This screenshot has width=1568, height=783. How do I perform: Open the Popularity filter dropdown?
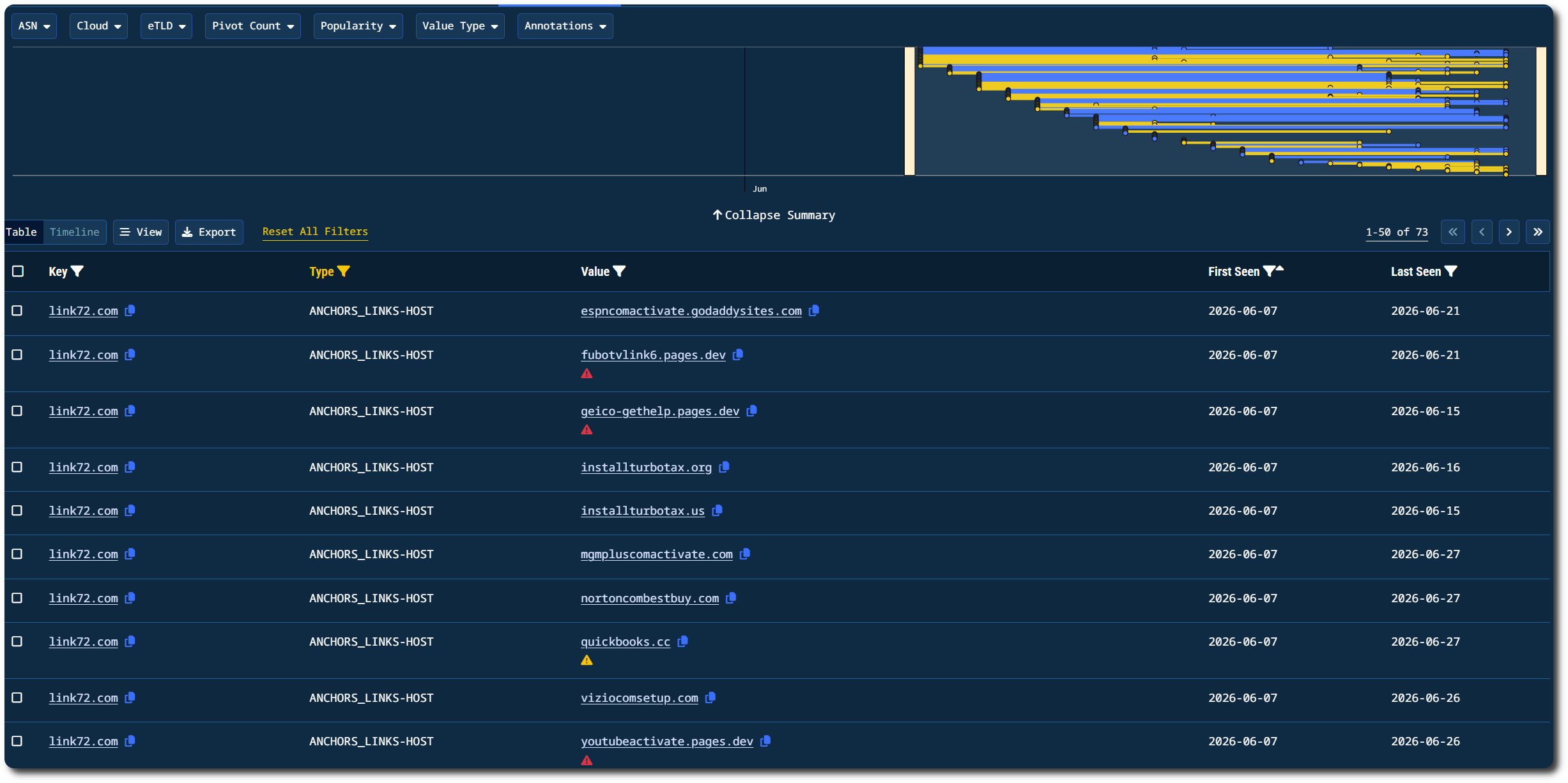pos(358,26)
